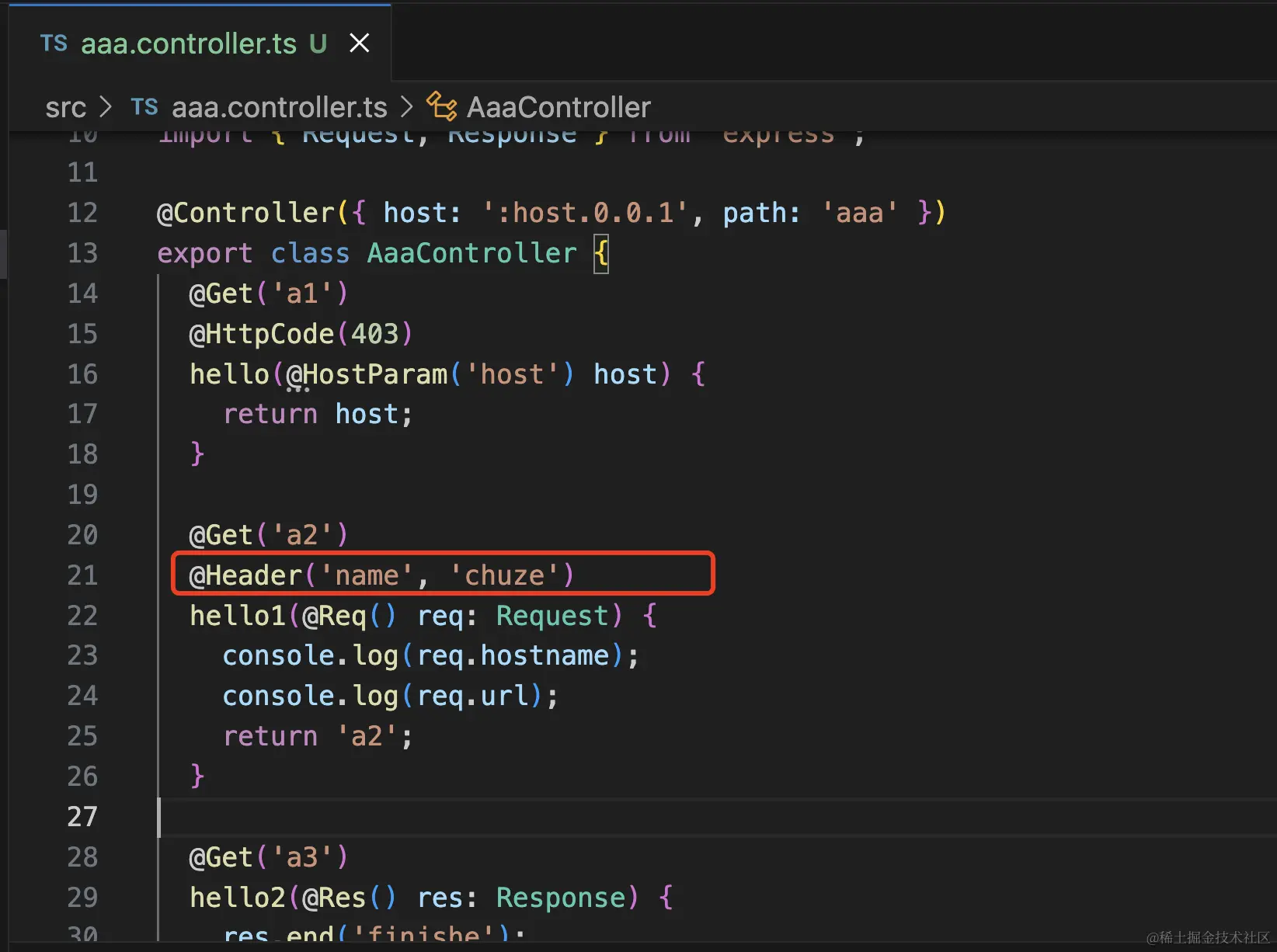Close the aaa.controller.ts tab
Screen dimensions: 1277x952
(x=359, y=43)
